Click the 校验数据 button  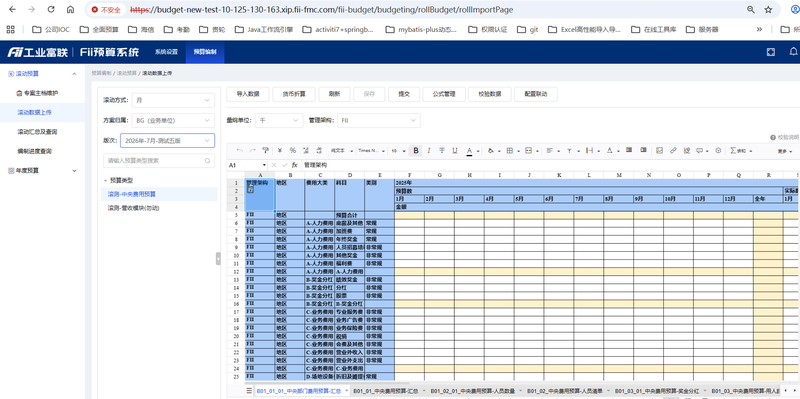tap(490, 94)
